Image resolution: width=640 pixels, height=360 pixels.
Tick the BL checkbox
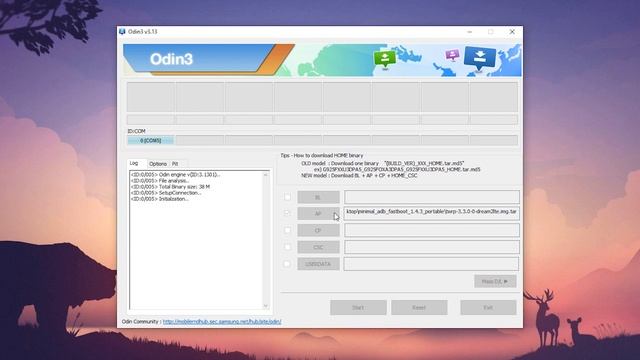(287, 197)
